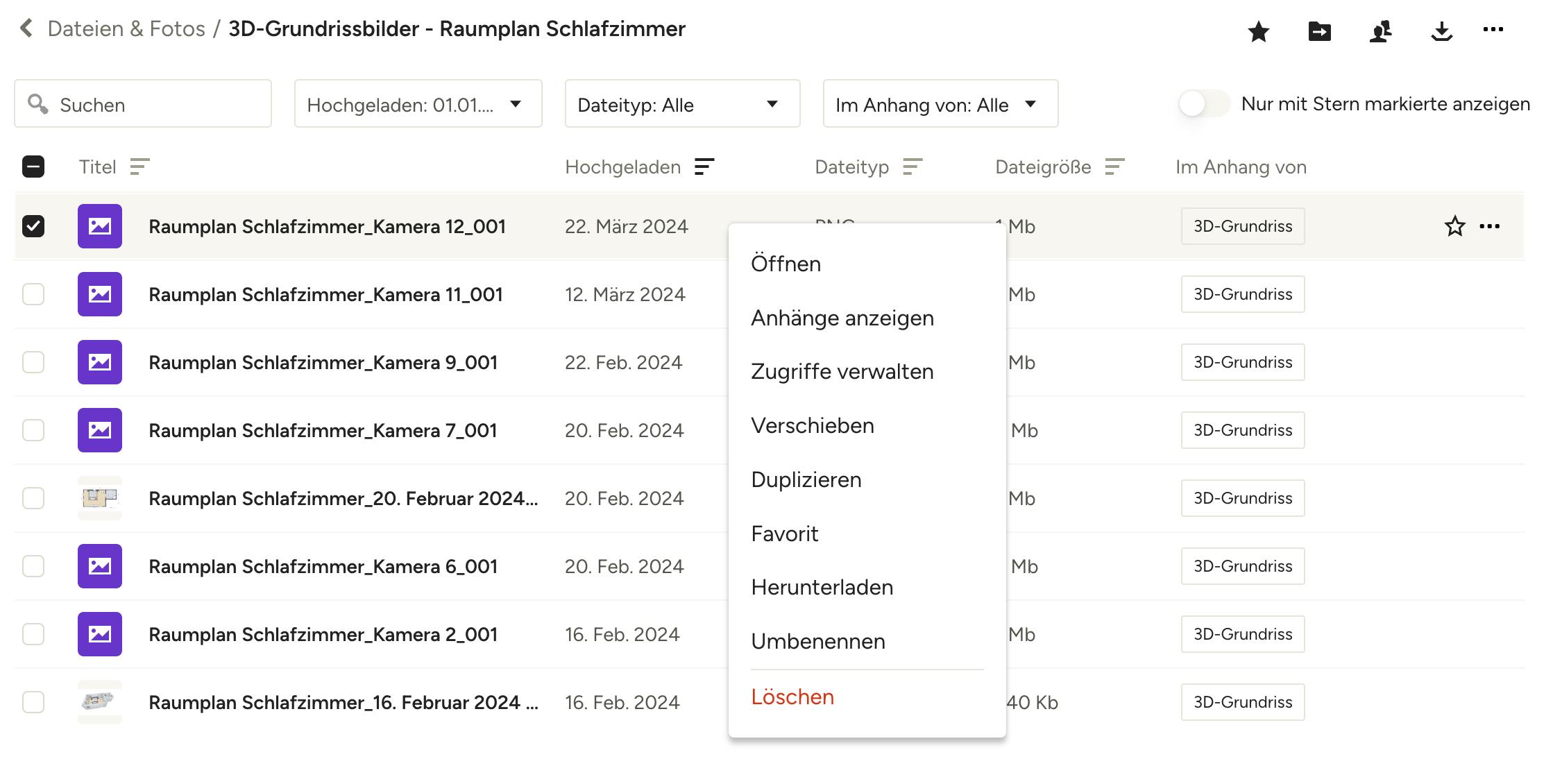
Task: Open thumbnail of Raumplan Schlafzimmer_16. Februar 2024
Action: tap(100, 702)
